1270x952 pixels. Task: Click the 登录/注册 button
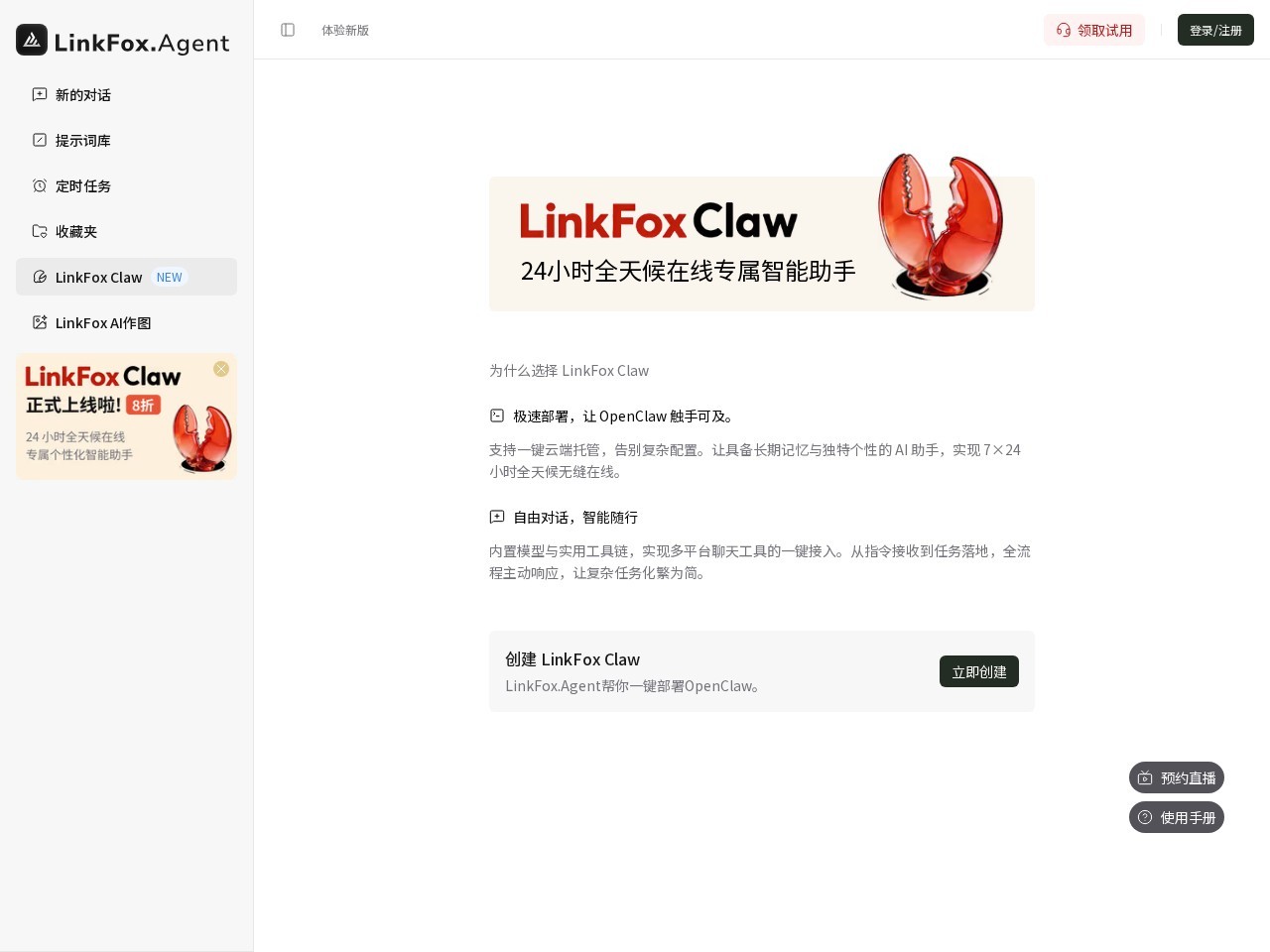click(x=1215, y=30)
